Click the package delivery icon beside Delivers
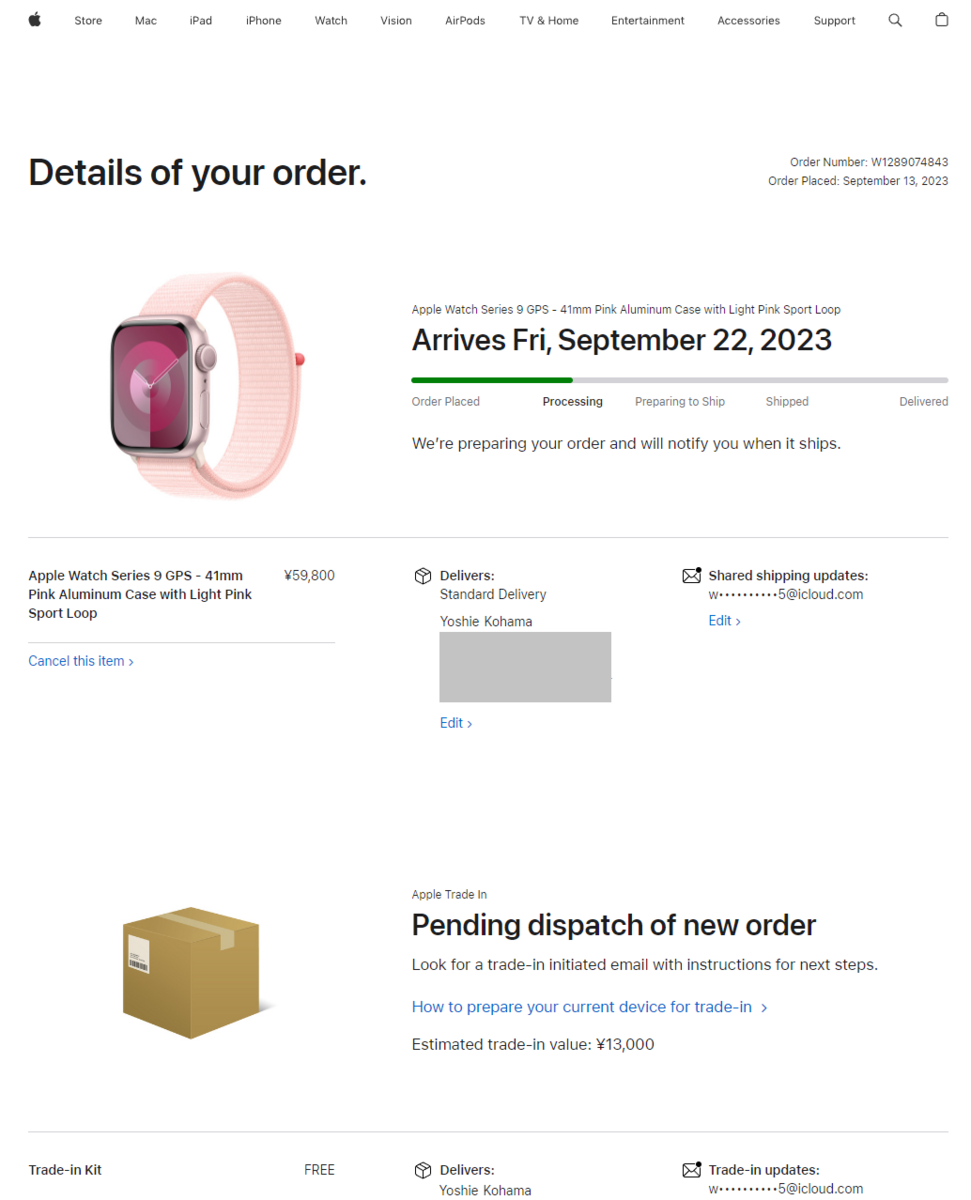The height and width of the screenshot is (1200, 971). pyautogui.click(x=423, y=575)
